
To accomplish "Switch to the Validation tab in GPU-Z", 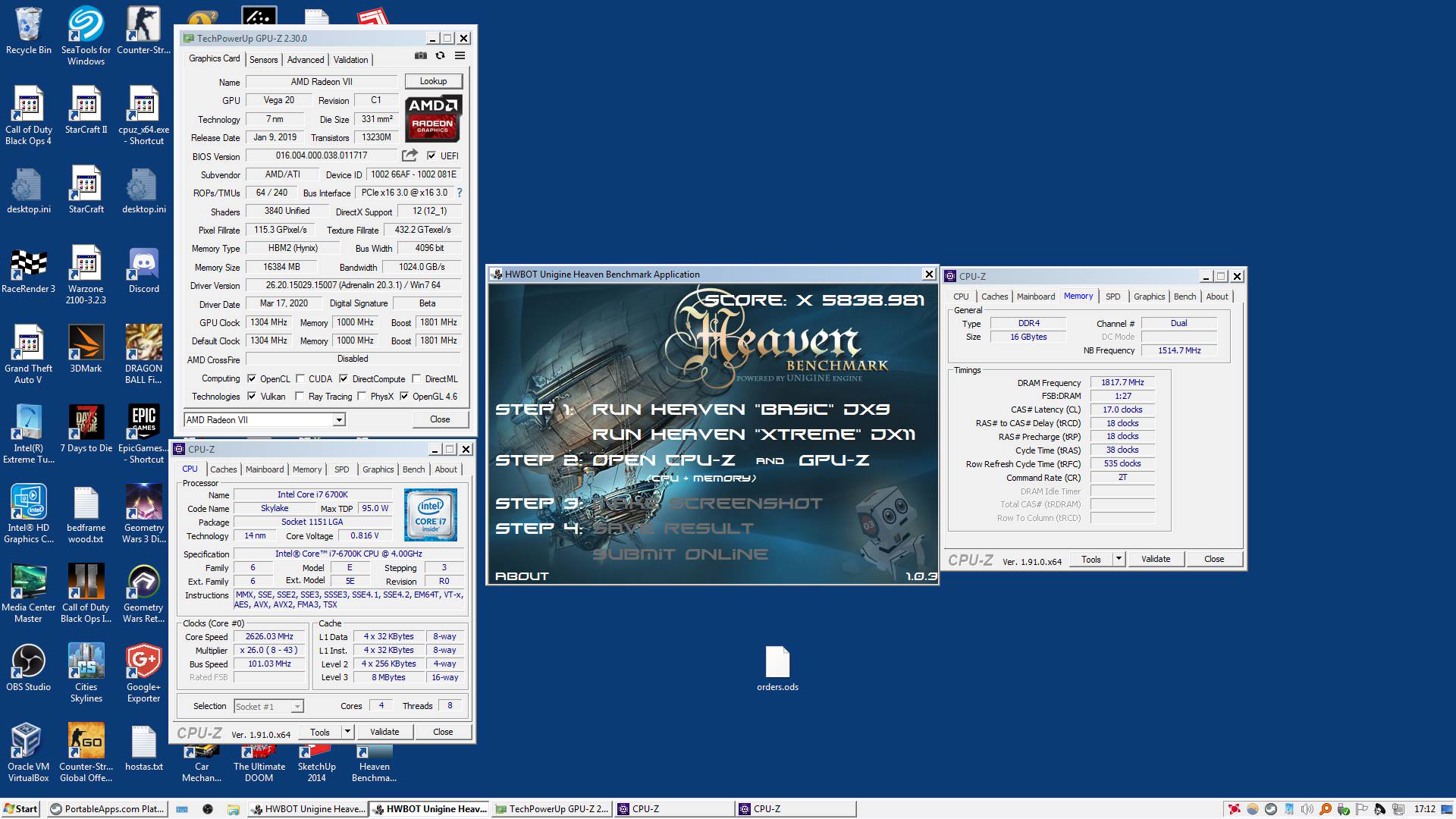I will (x=350, y=60).
